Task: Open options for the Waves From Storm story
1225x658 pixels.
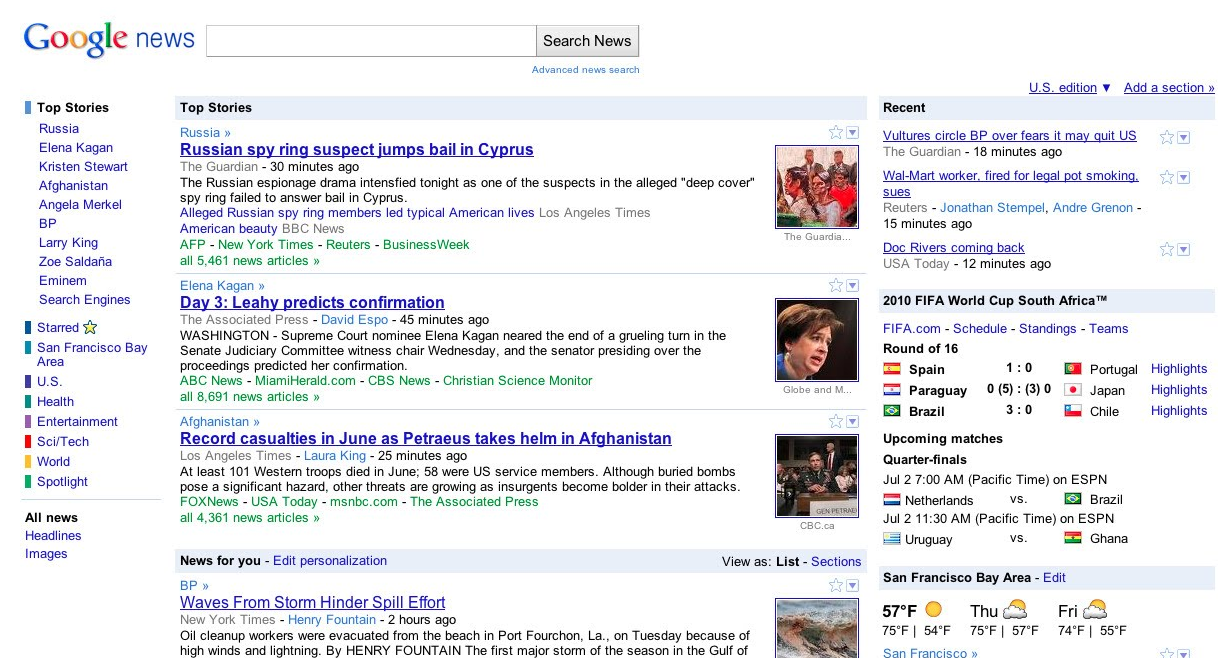Action: [x=852, y=584]
